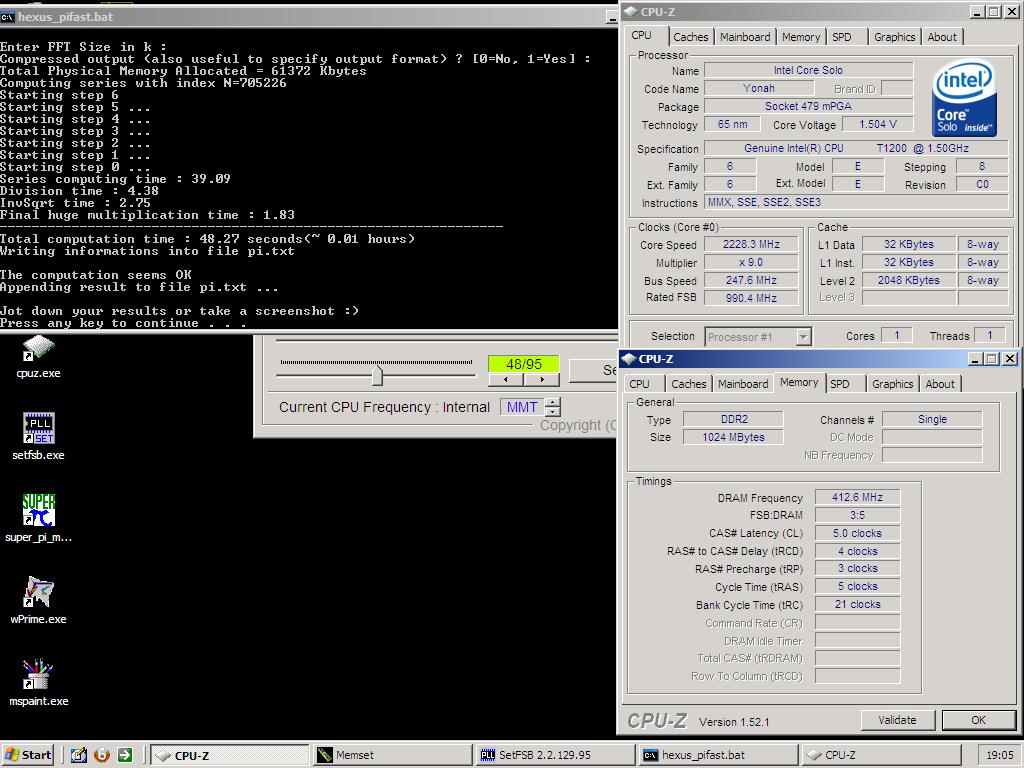
Task: Close the lower CPU-Z Memory window
Action: (1010, 359)
